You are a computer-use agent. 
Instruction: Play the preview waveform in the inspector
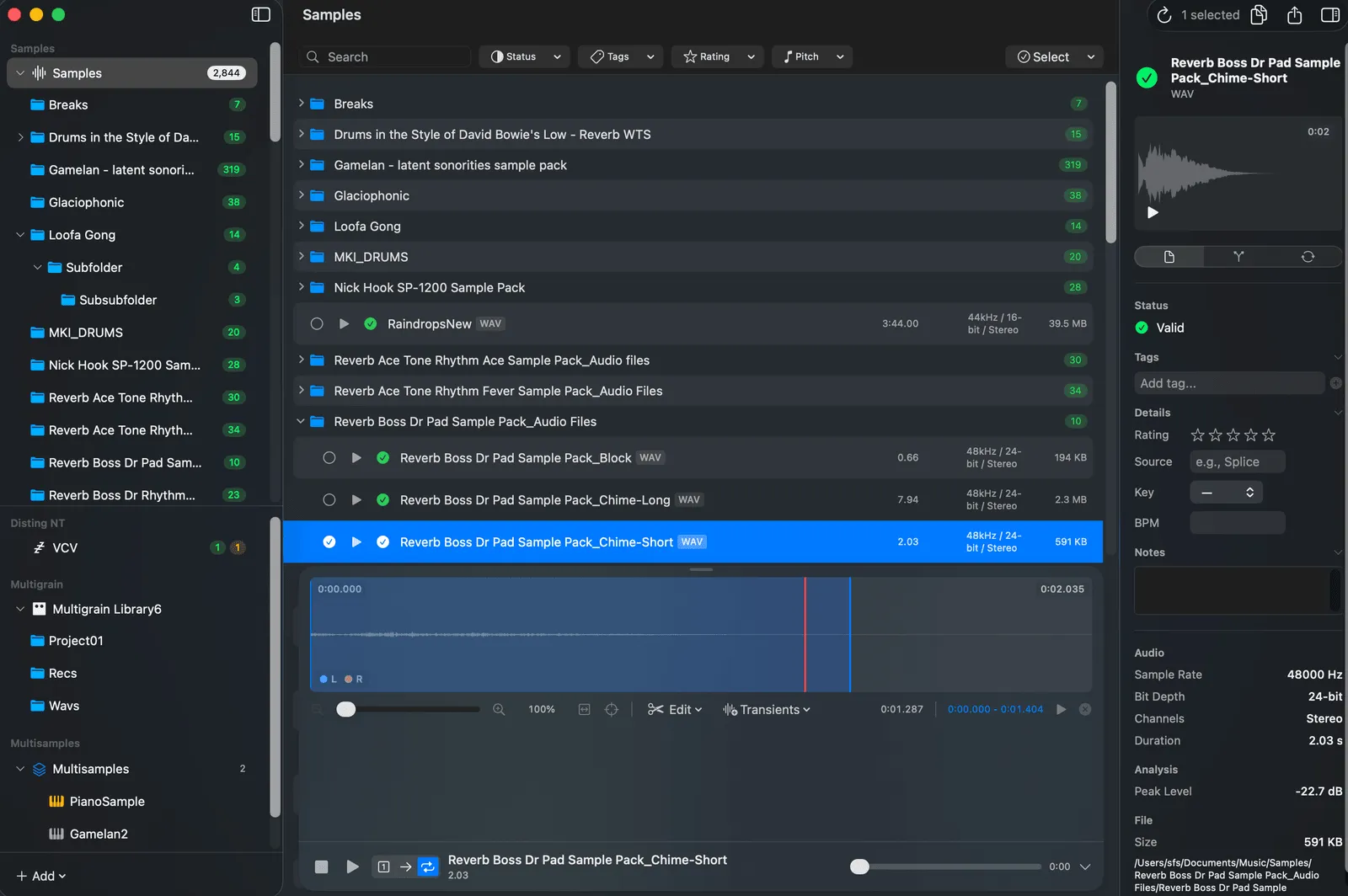click(x=1153, y=212)
